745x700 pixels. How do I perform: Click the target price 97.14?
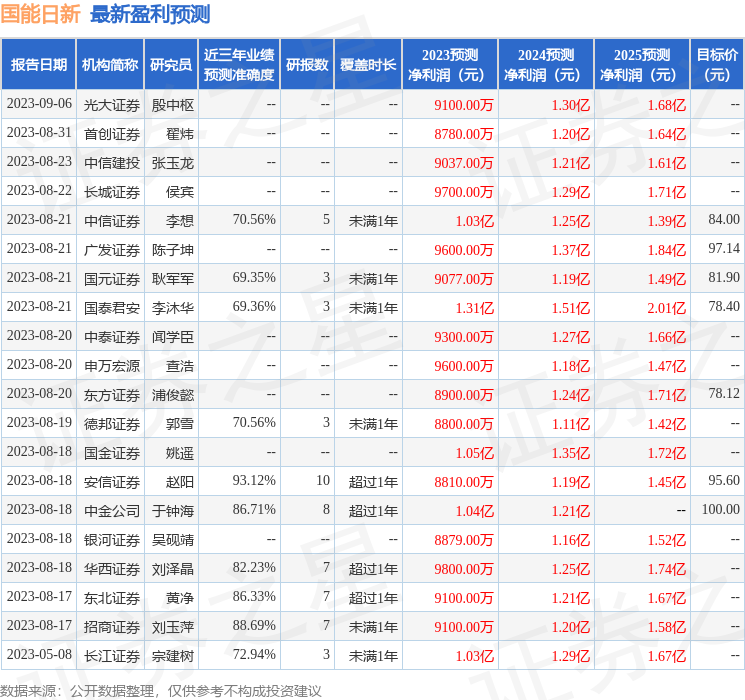click(724, 249)
